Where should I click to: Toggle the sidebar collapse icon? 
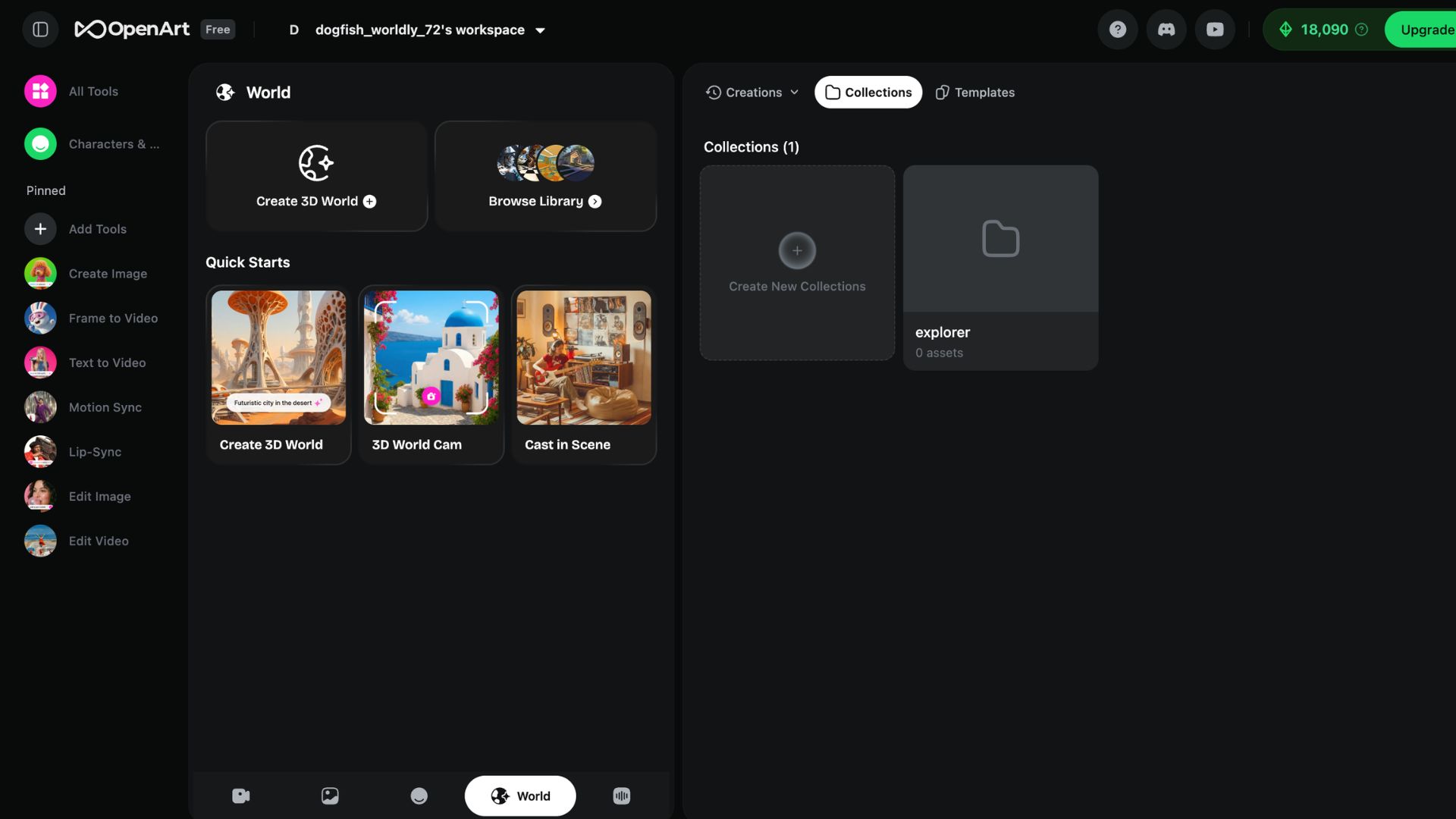[40, 30]
